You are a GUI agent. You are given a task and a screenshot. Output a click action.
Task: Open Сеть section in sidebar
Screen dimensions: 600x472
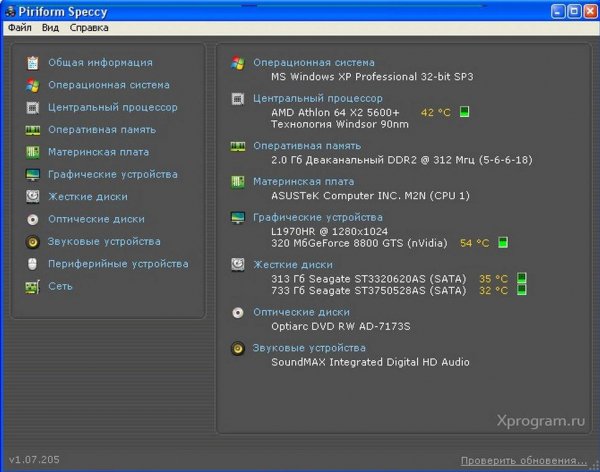[60, 286]
